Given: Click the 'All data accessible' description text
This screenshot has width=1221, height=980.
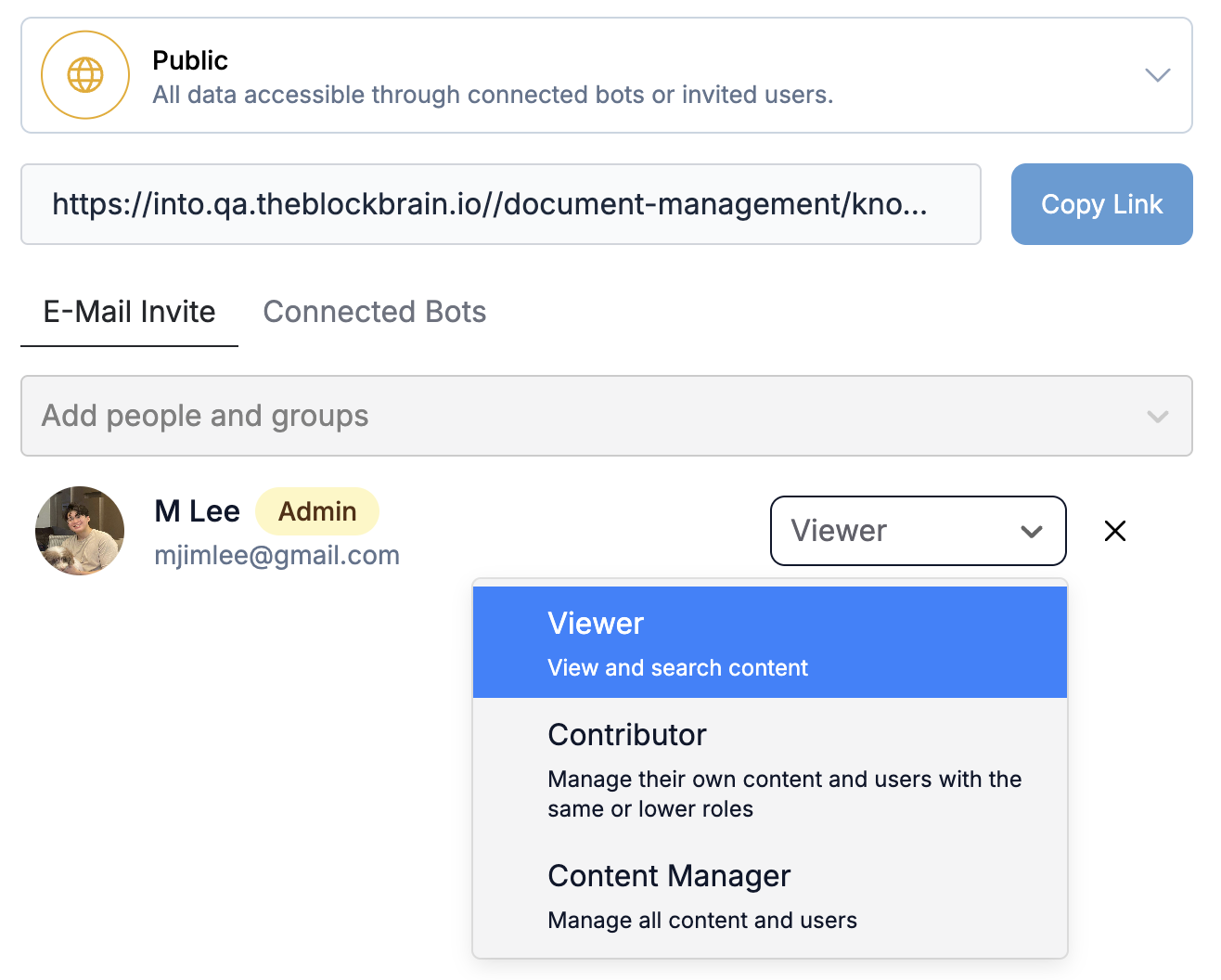Looking at the screenshot, I should [493, 95].
